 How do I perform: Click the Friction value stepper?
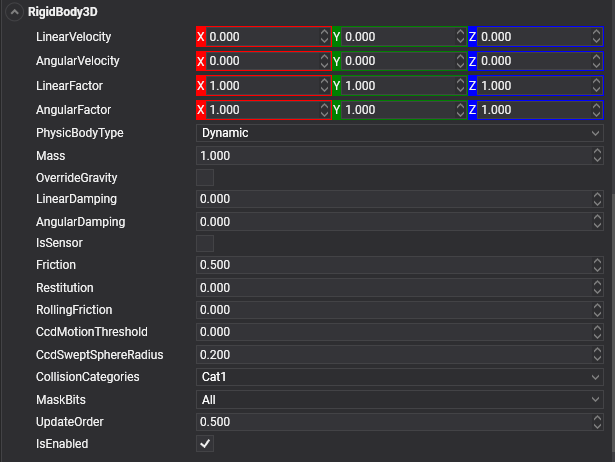coord(597,265)
